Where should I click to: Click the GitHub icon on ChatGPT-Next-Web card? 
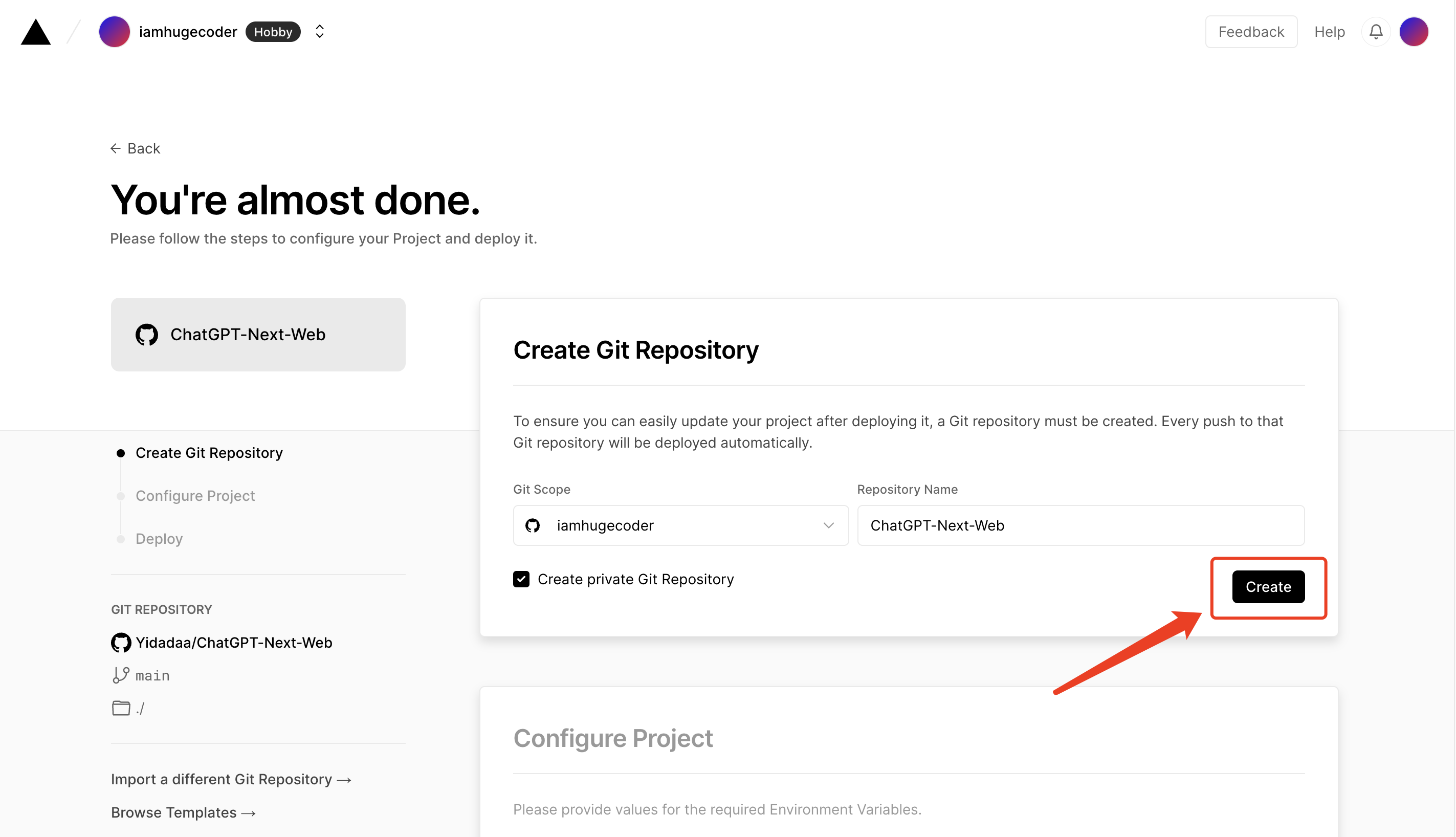coord(147,335)
